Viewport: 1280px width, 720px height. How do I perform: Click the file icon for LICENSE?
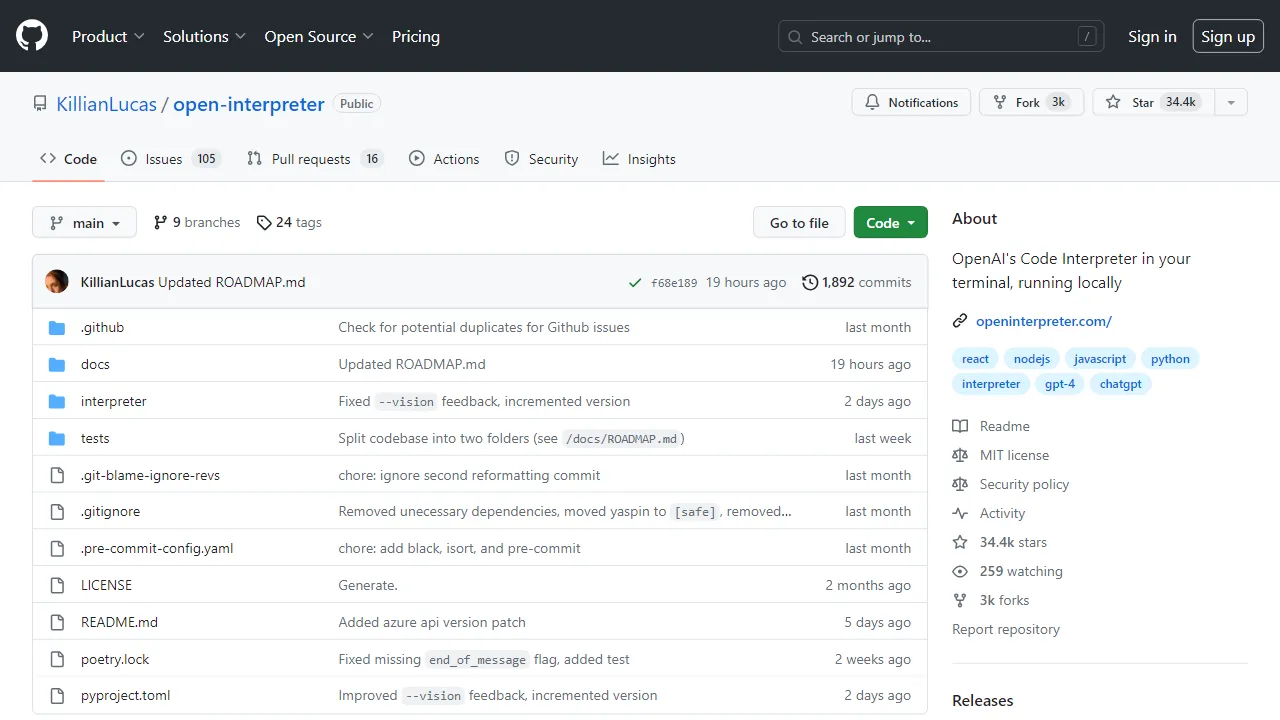(57, 585)
